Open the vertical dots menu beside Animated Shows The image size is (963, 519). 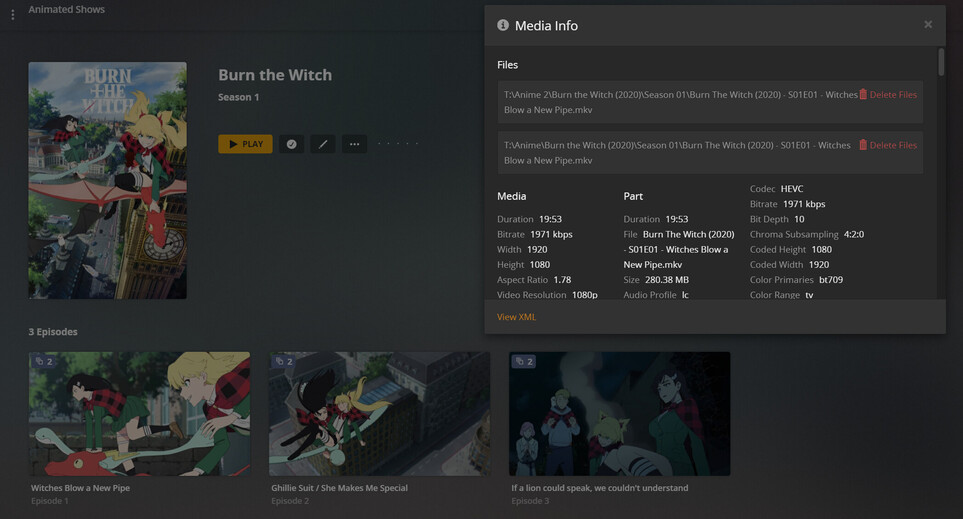click(12, 14)
